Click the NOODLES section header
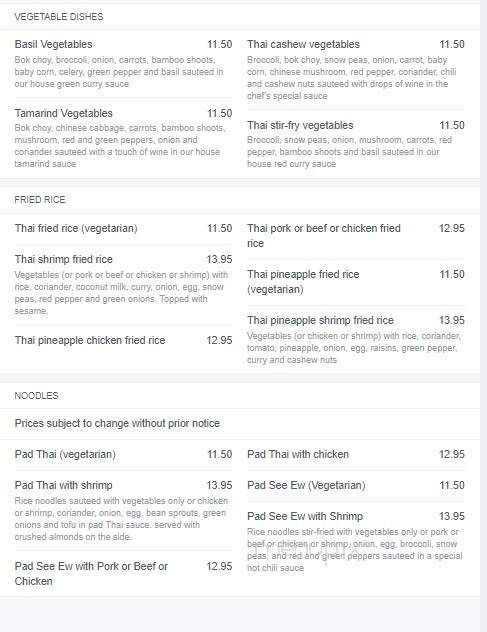This screenshot has height=632, width=487. (x=36, y=396)
